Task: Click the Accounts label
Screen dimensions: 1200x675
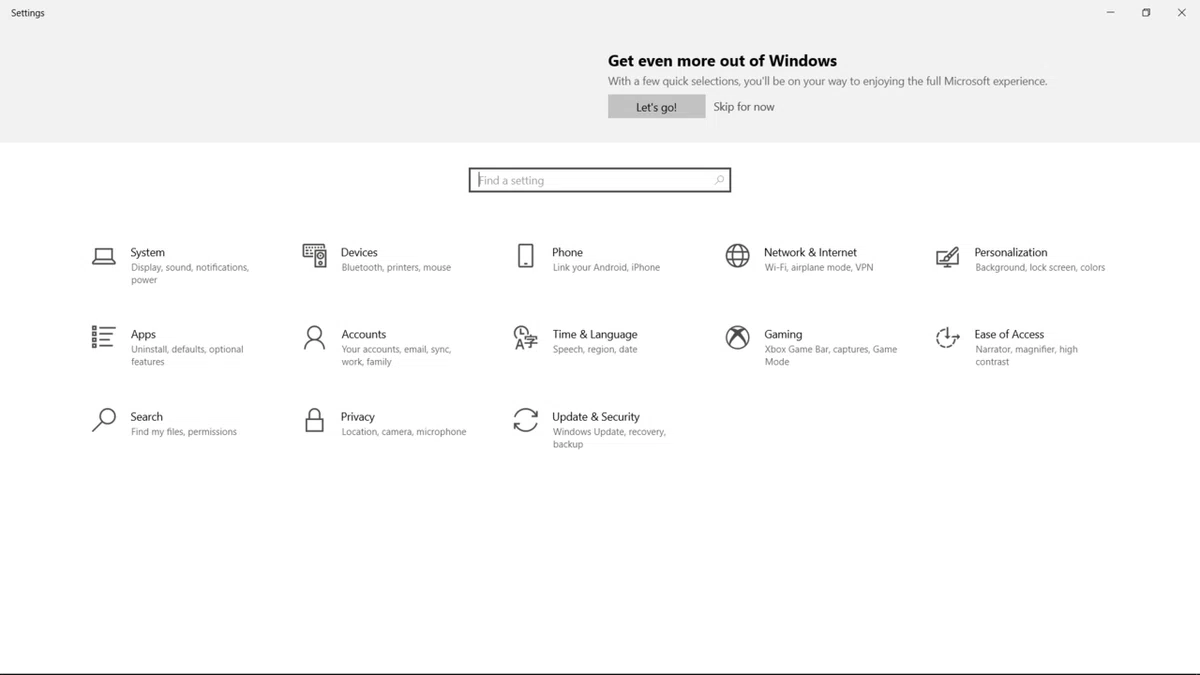Action: [x=364, y=335]
